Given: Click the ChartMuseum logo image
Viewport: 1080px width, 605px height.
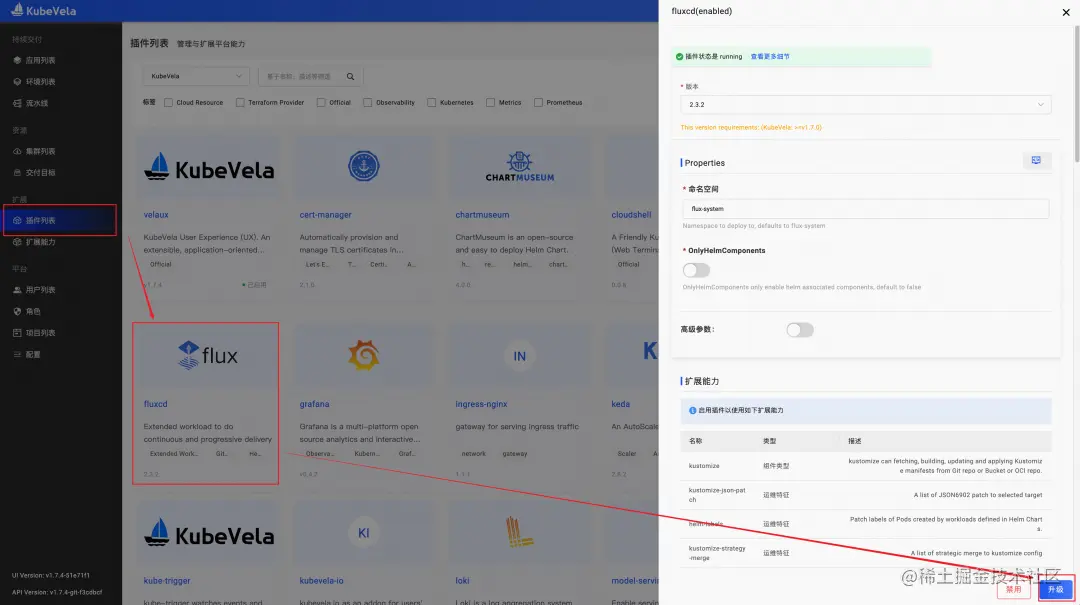Looking at the screenshot, I should [x=519, y=167].
